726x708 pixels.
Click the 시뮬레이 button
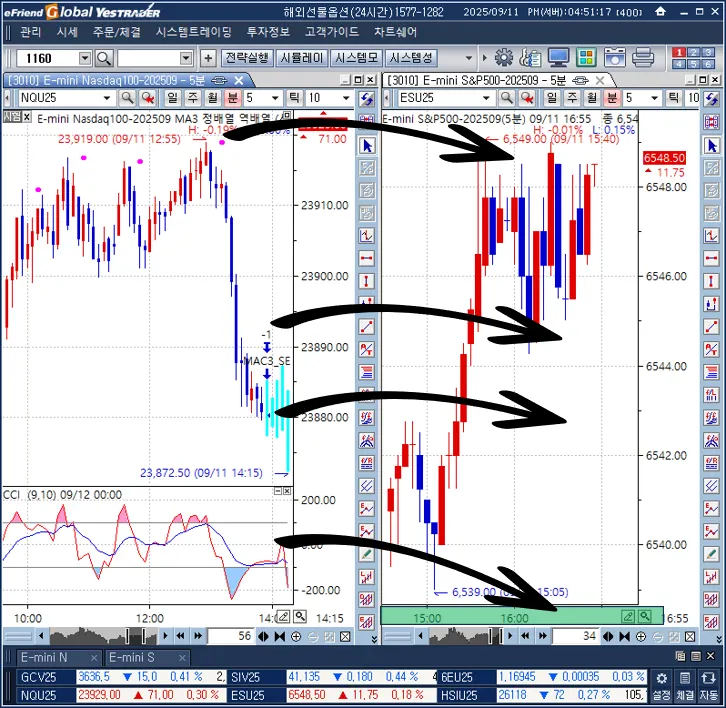(302, 58)
